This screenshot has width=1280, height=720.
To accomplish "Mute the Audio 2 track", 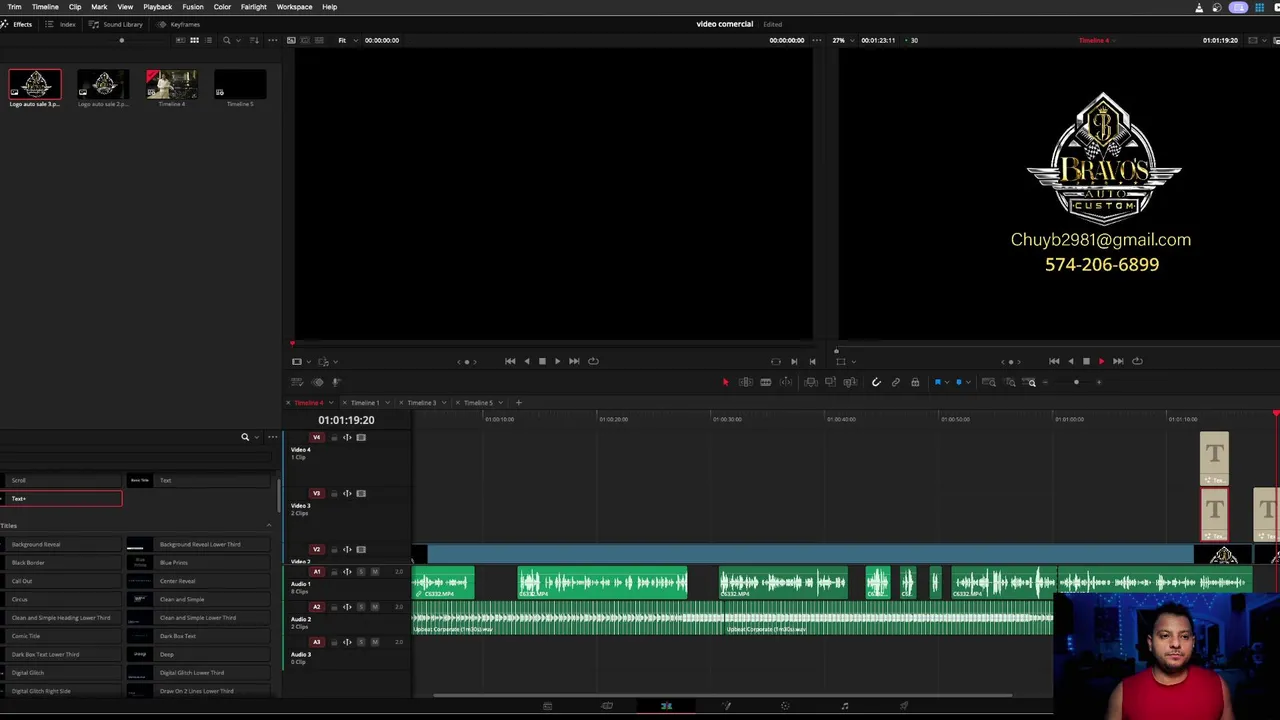I will 374,607.
